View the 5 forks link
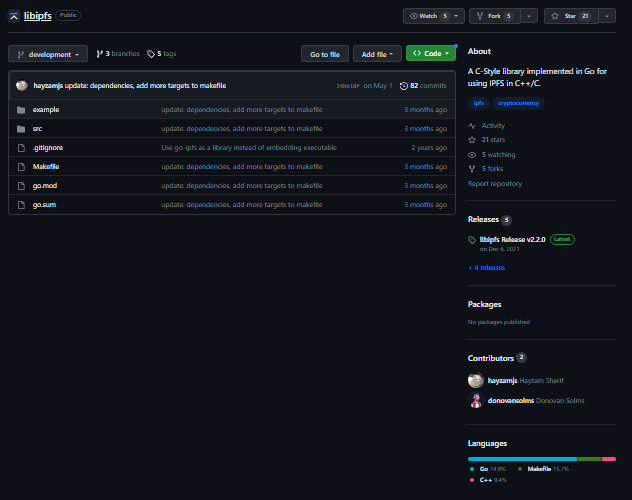632x500 pixels. [x=492, y=168]
